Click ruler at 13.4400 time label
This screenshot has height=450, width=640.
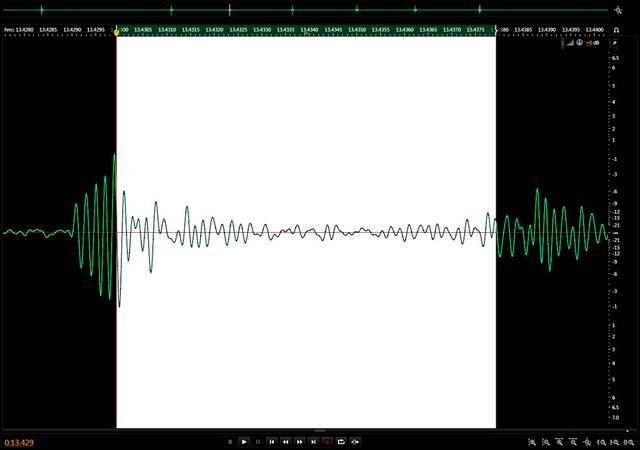point(594,30)
